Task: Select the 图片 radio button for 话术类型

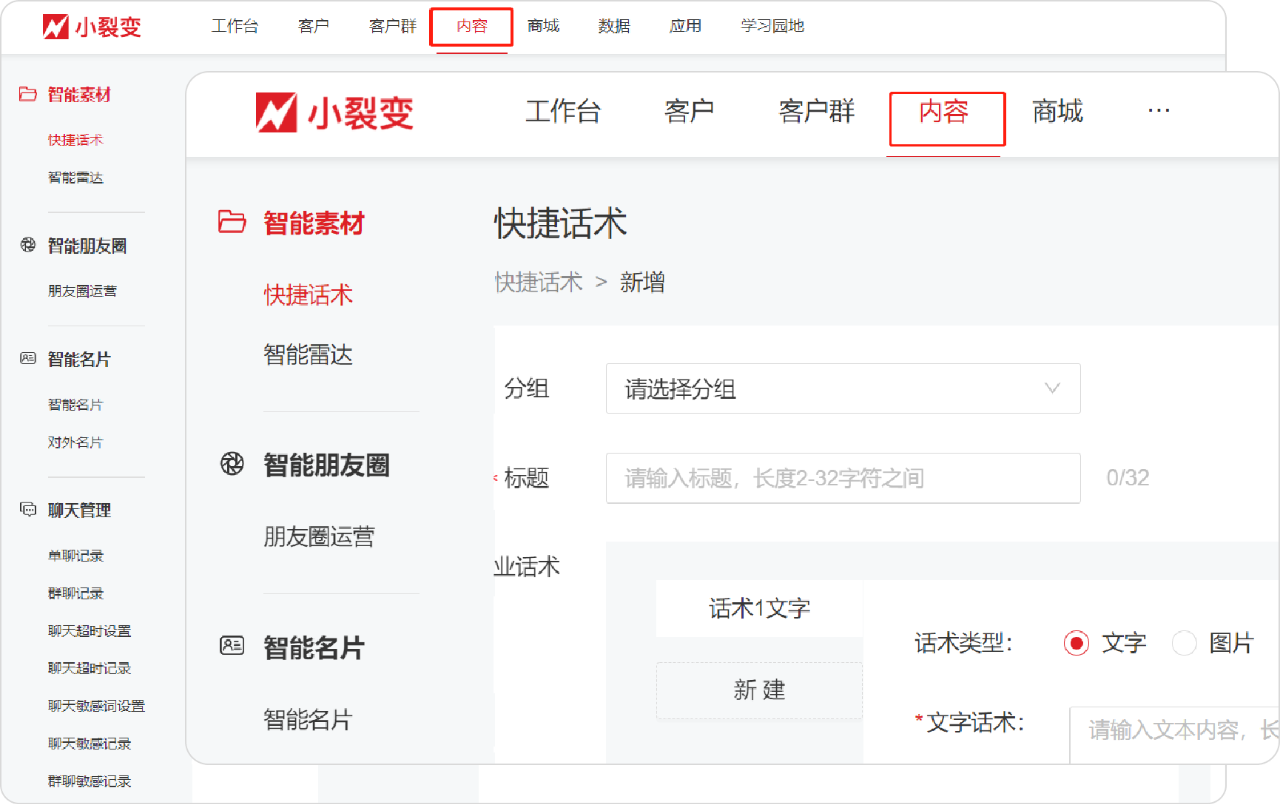Action: (1184, 643)
